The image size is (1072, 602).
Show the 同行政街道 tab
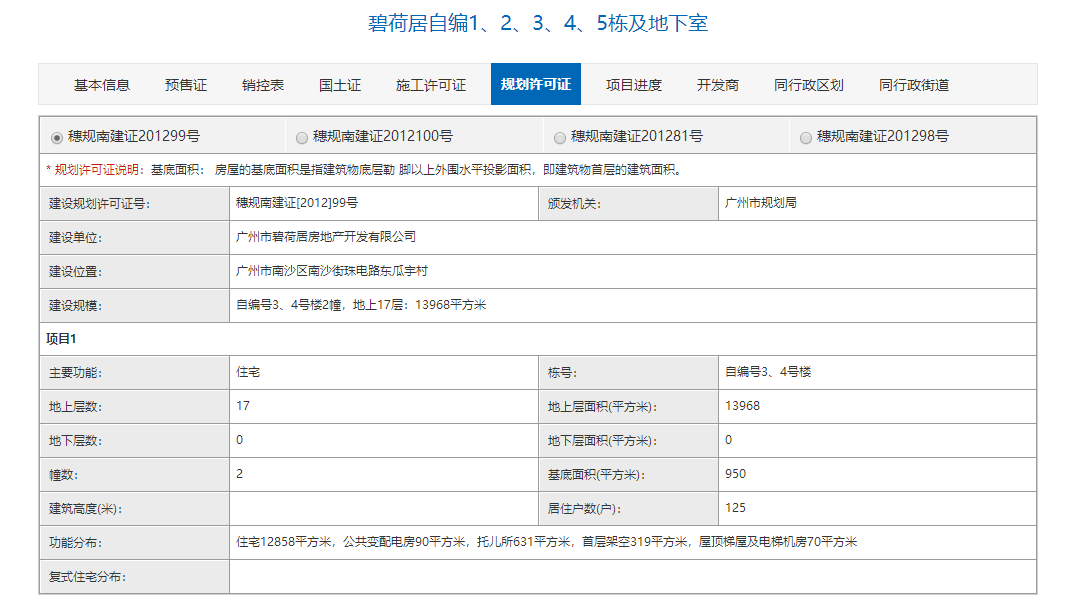click(x=914, y=85)
